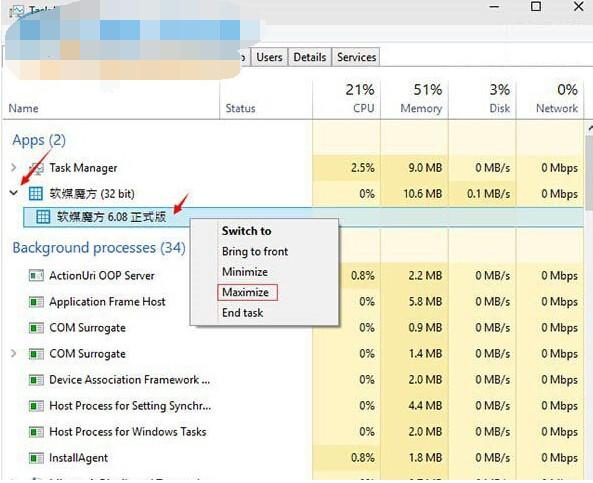Open the Users tab
593x483 pixels.
(x=269, y=57)
